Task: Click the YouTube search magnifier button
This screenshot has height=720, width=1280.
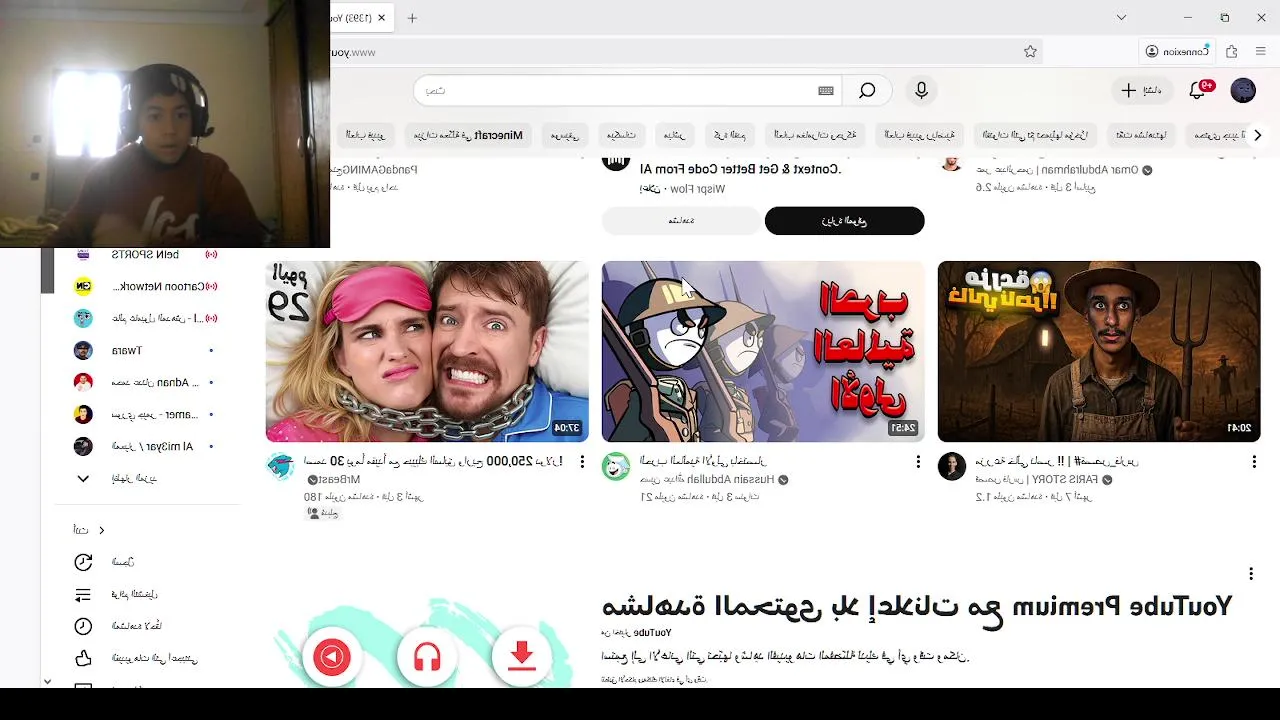Action: tap(867, 91)
